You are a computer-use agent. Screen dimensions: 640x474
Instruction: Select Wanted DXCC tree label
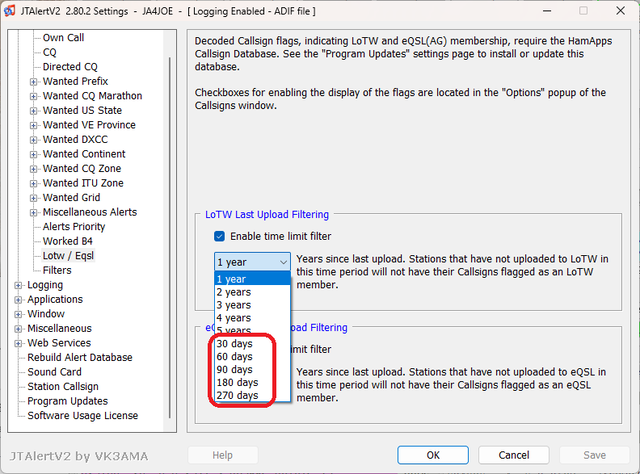tap(75, 140)
